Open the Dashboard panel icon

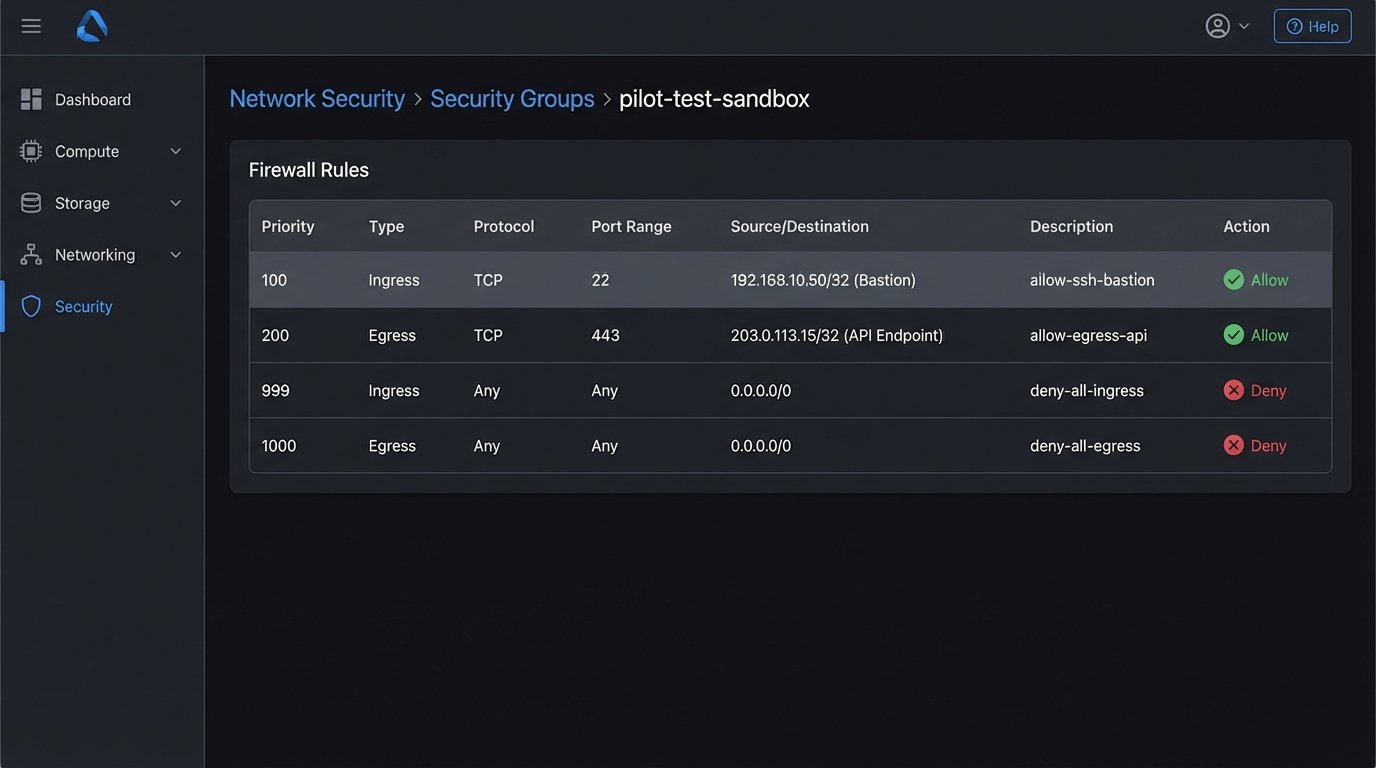coord(31,98)
